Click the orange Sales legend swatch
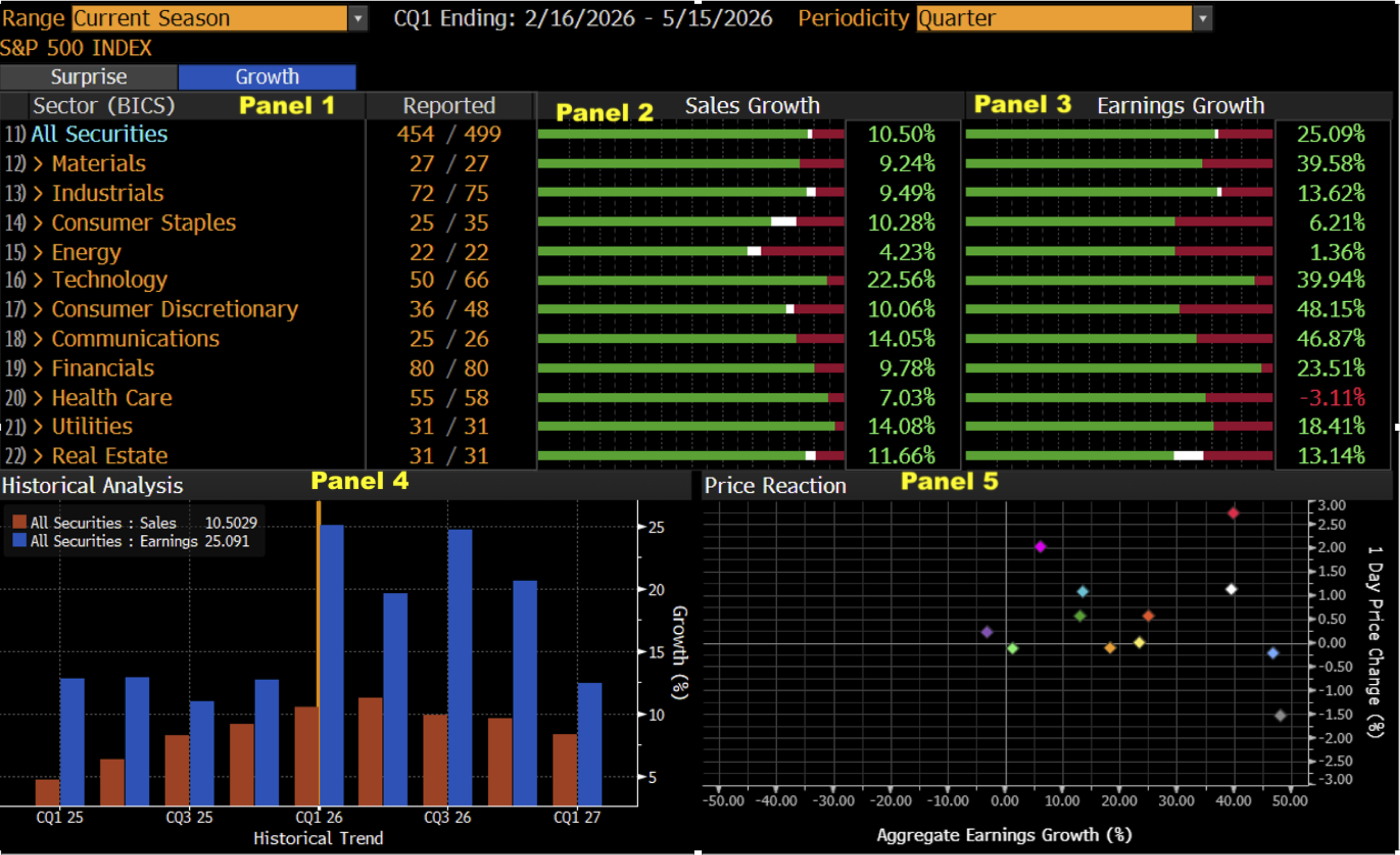Screen dimensions: 1400x855 point(19,522)
